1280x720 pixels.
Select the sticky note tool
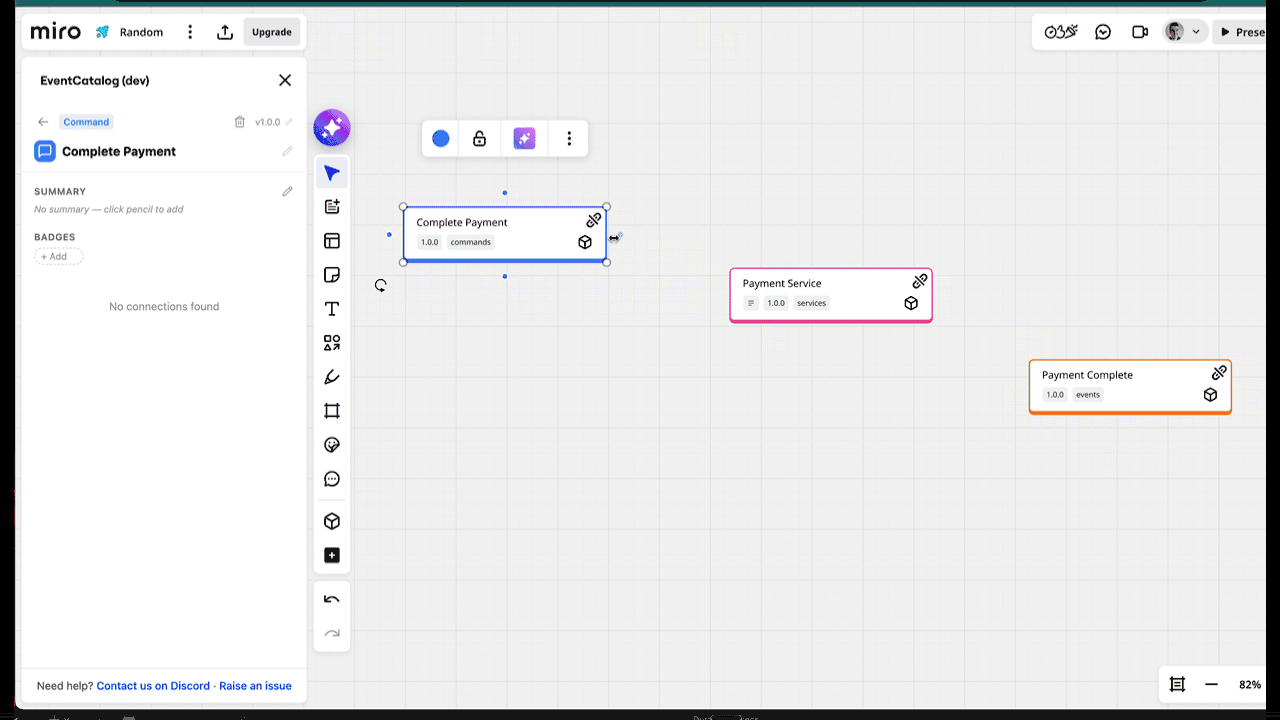331,274
